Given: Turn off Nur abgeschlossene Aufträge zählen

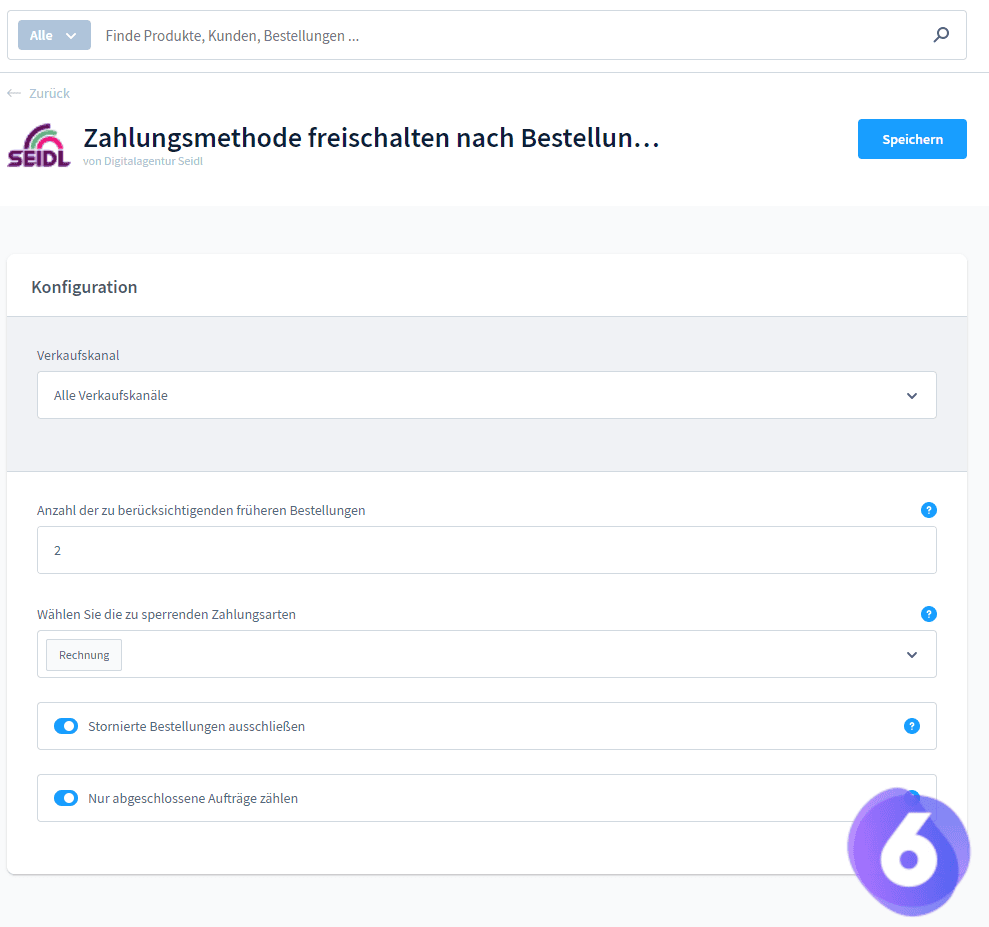Looking at the screenshot, I should click(x=66, y=798).
